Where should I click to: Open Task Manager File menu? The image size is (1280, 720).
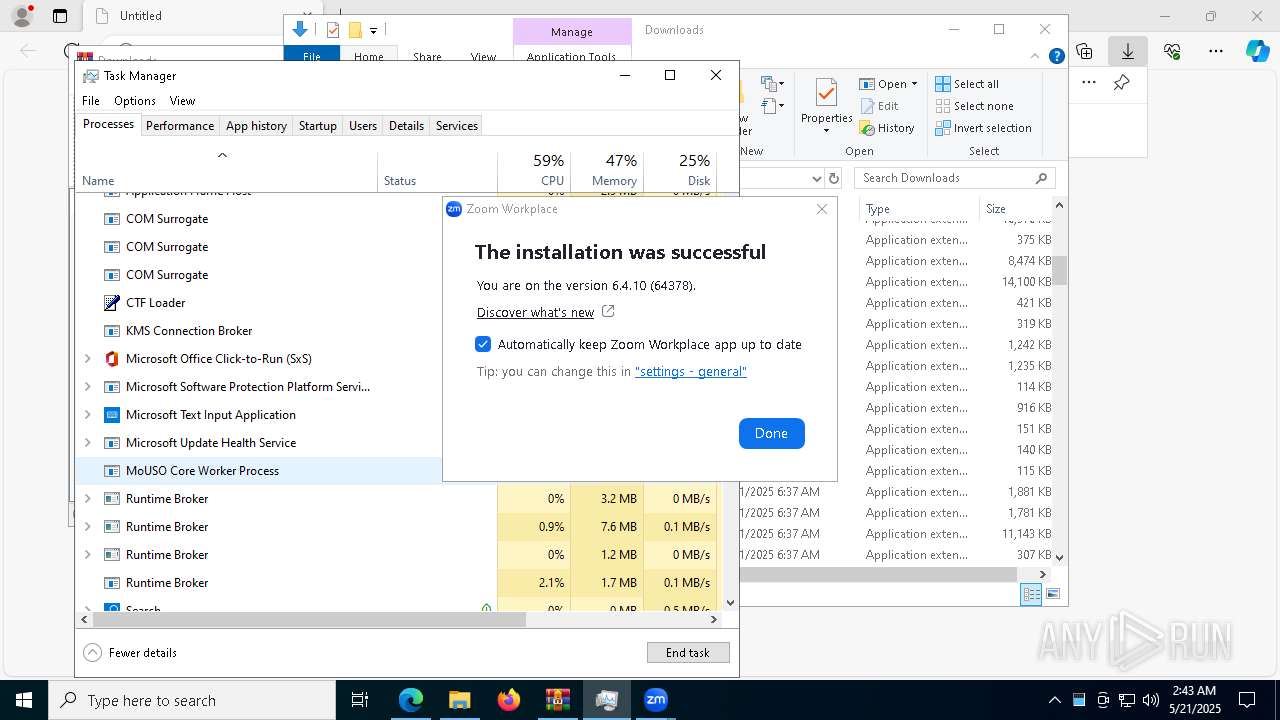click(x=91, y=101)
